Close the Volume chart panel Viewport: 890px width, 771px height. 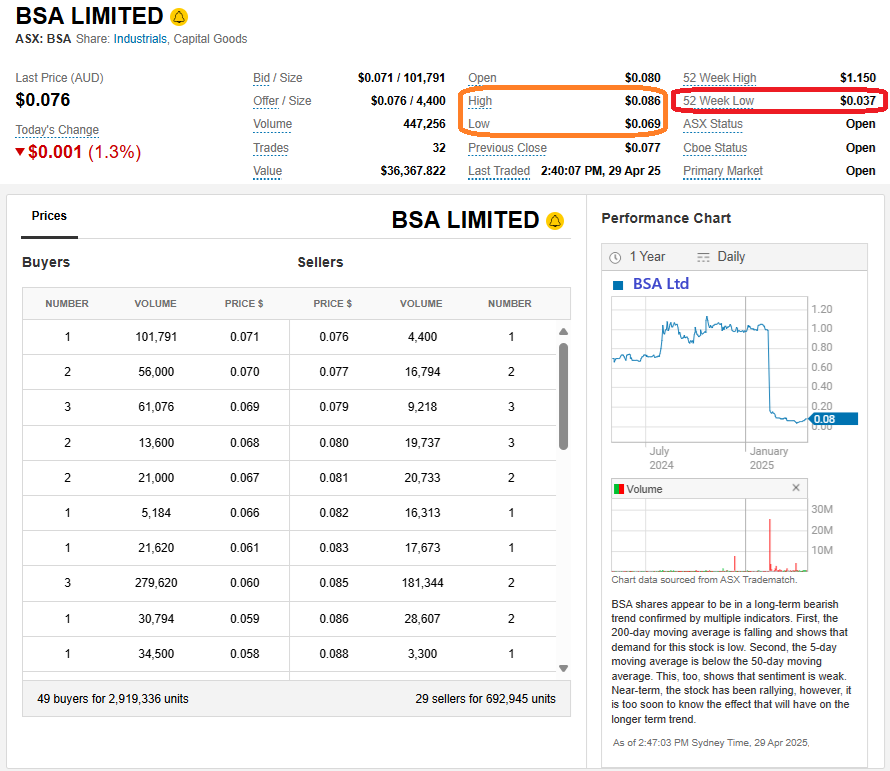point(796,488)
